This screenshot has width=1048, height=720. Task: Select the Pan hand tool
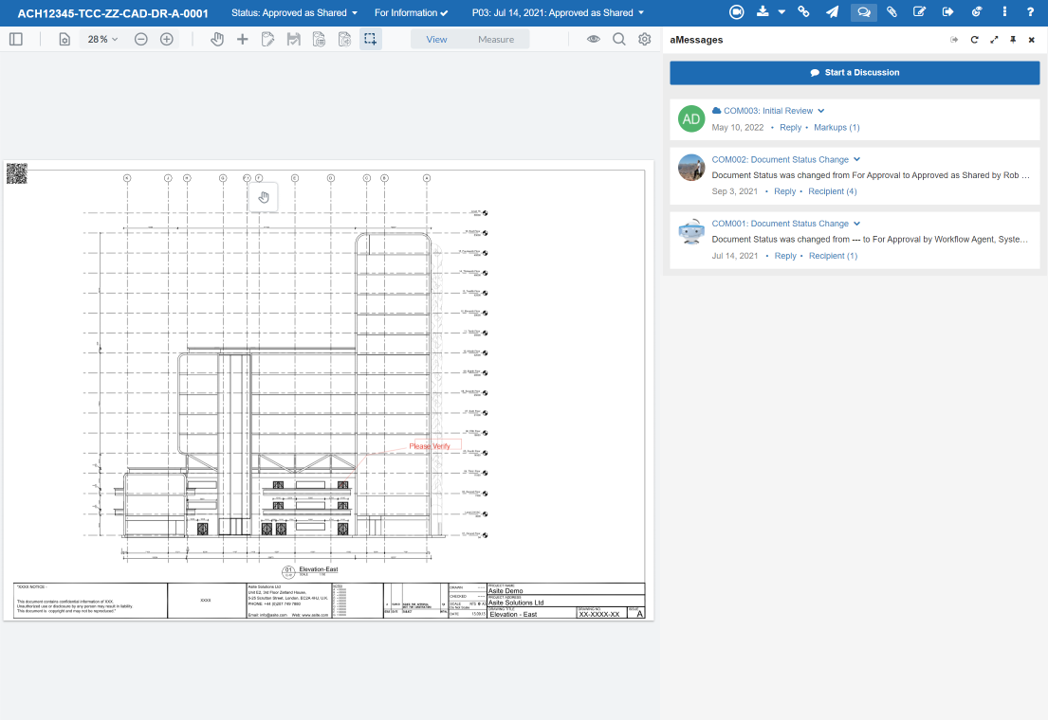point(217,38)
